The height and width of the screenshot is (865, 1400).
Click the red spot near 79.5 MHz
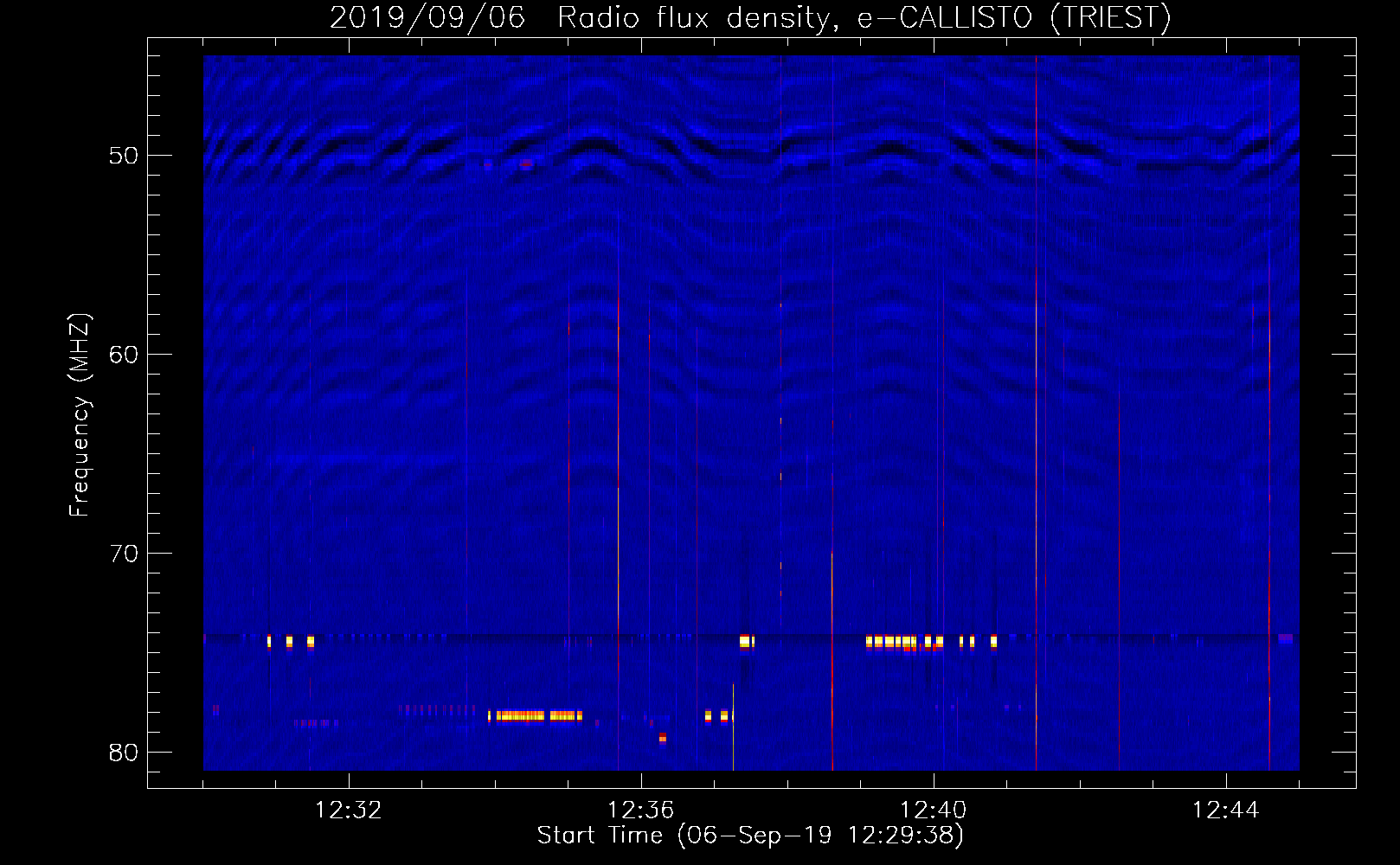[663, 738]
